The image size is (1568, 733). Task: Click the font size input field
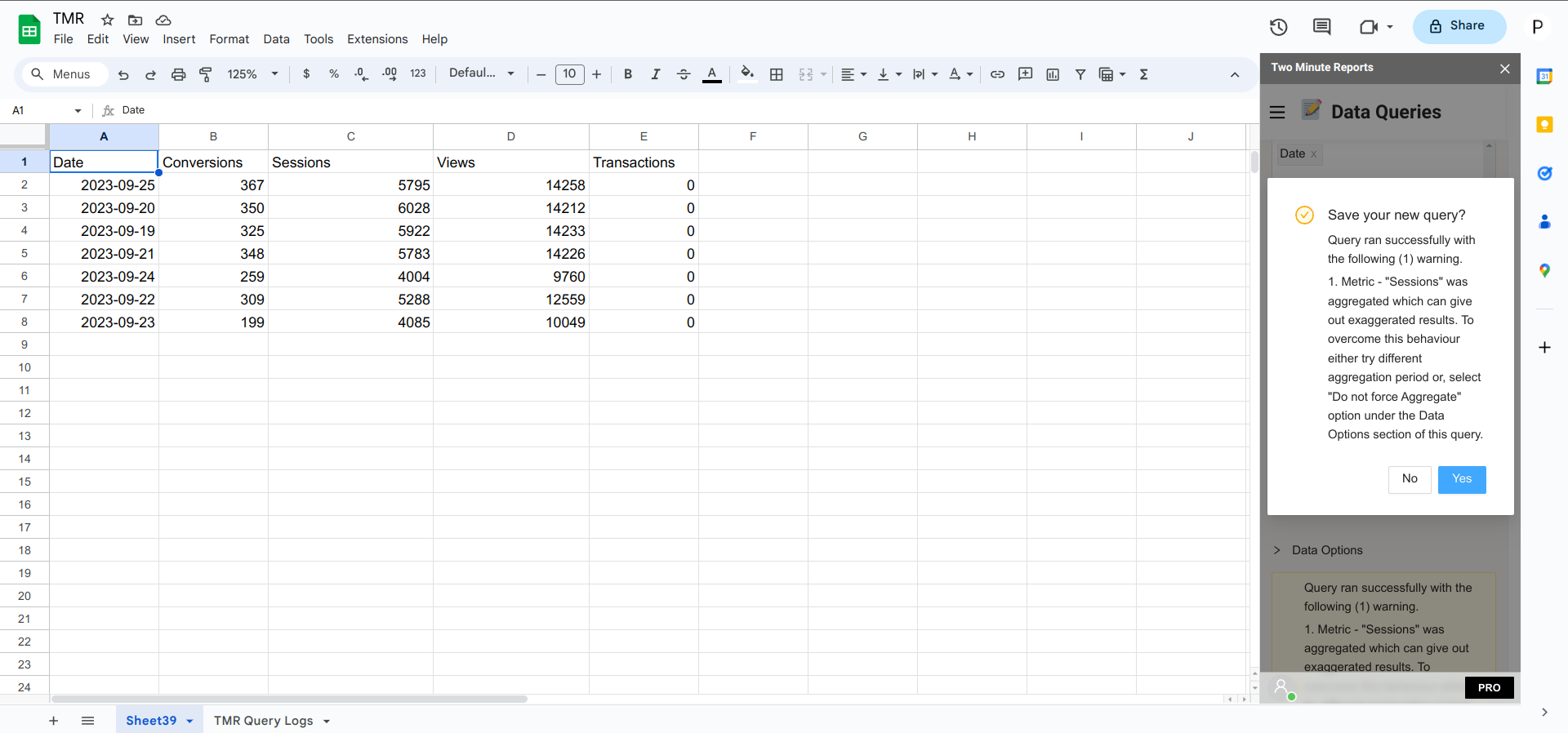[569, 74]
